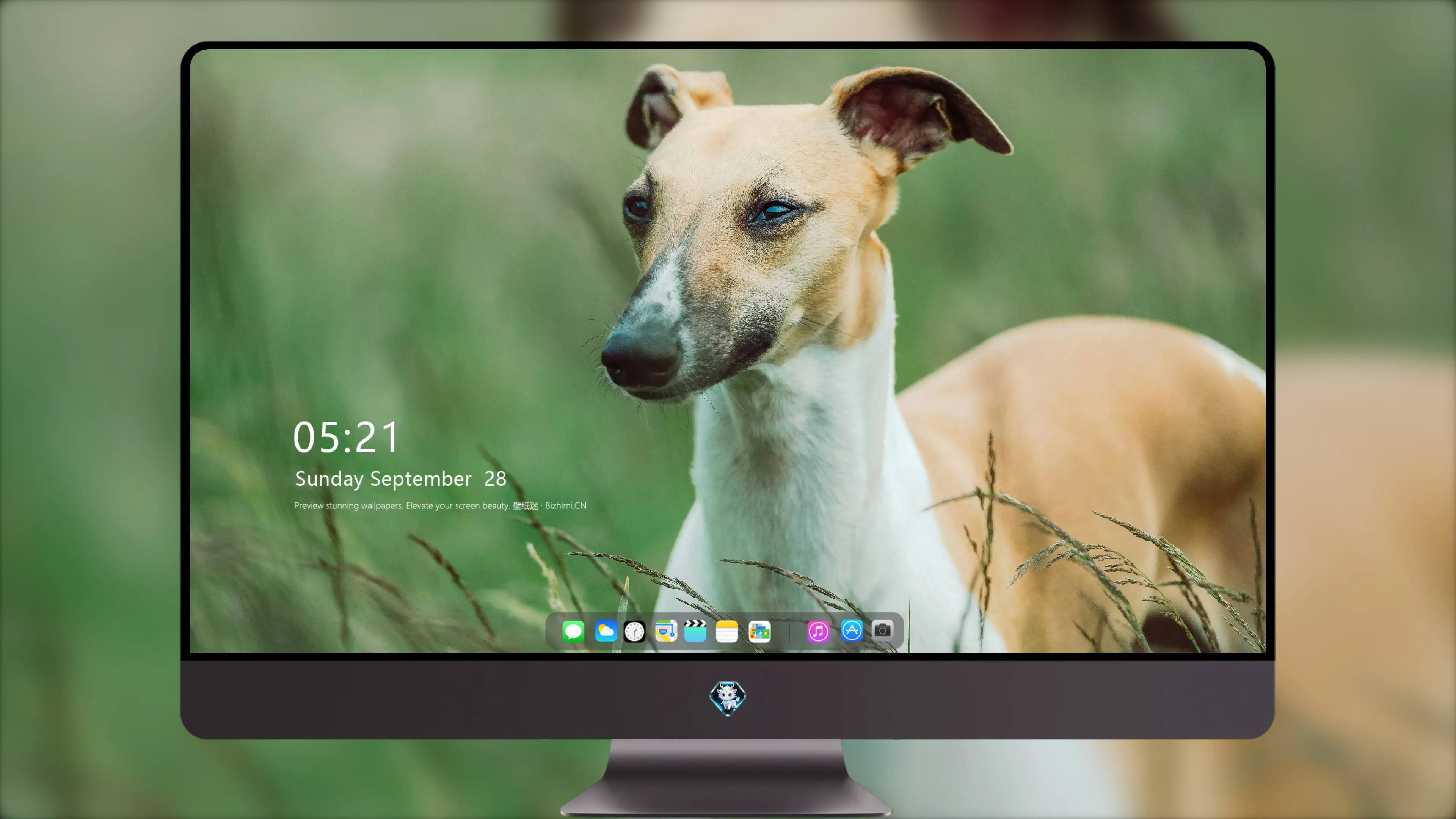Click the 'Preview stunning wallpapers' tagline
The image size is (1456, 819).
(x=440, y=506)
